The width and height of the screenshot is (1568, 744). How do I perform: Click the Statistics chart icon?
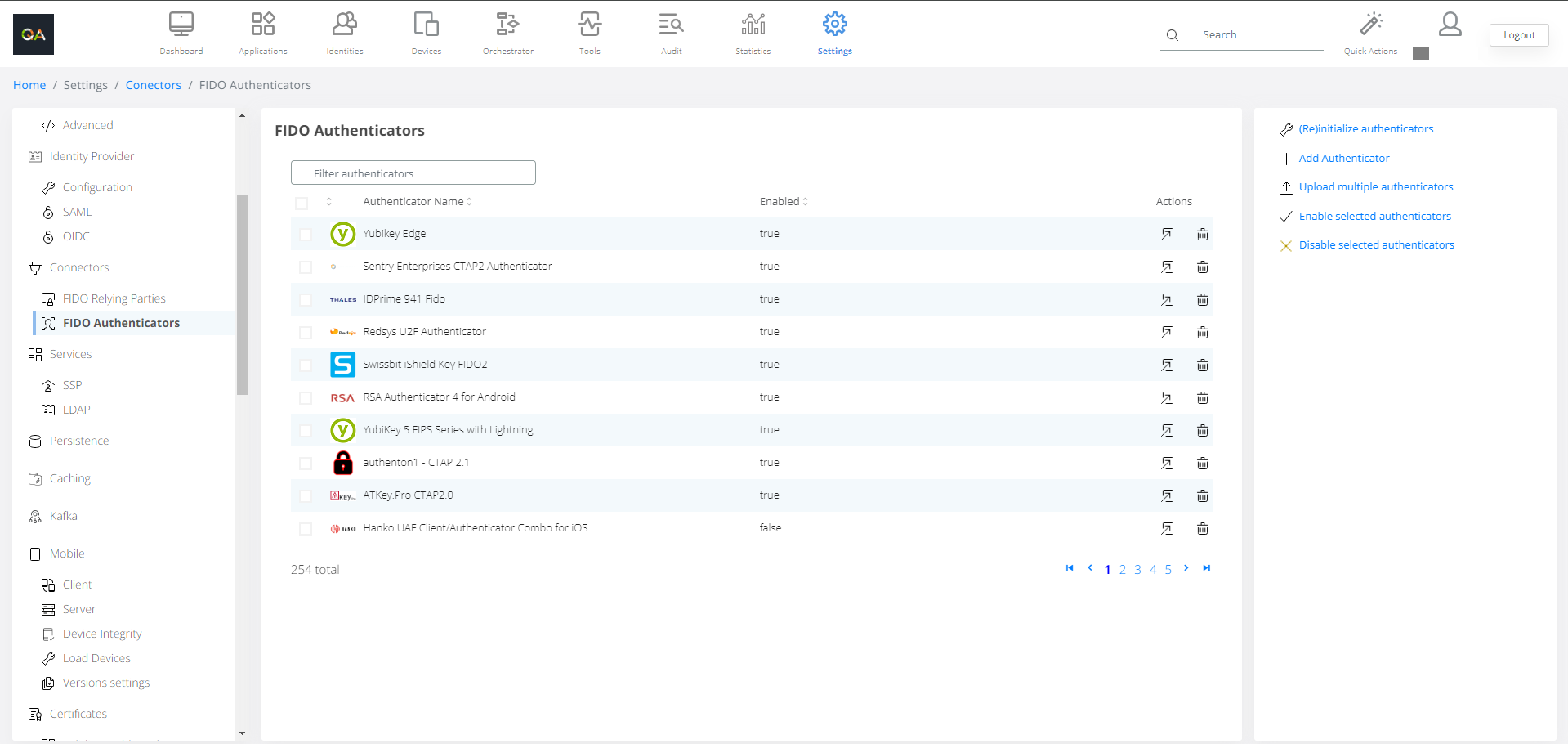point(753,25)
